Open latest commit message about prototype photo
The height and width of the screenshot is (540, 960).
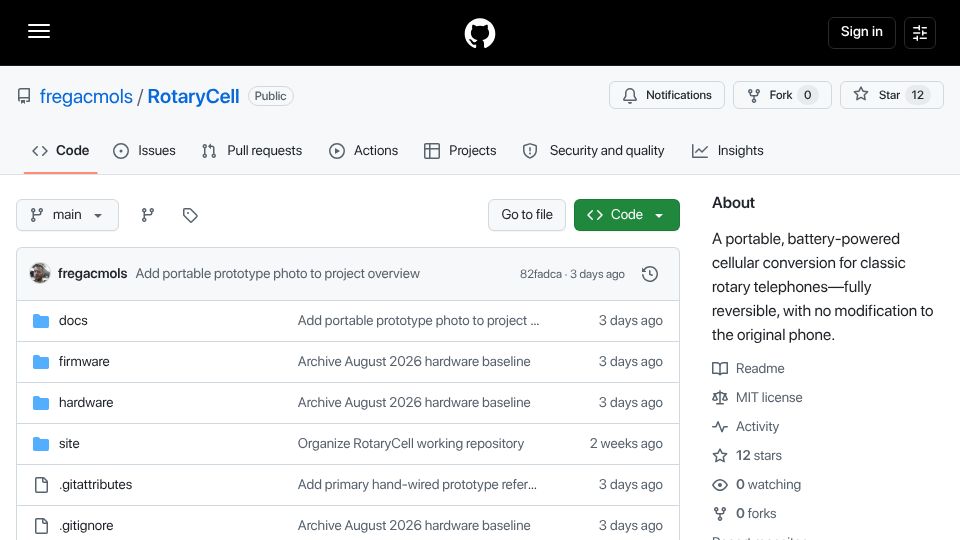277,274
